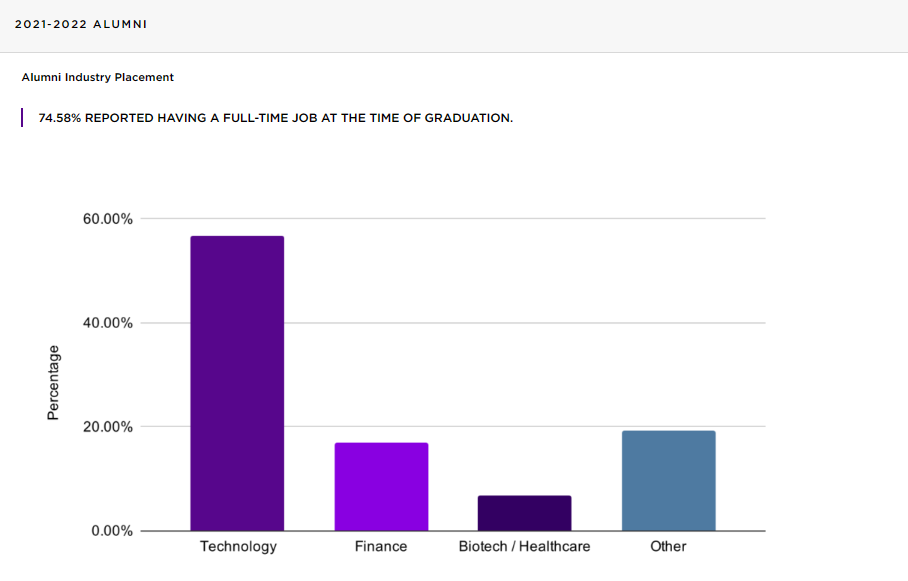The image size is (908, 581).
Task: Click the bright purple Finance bar
Action: (381, 486)
